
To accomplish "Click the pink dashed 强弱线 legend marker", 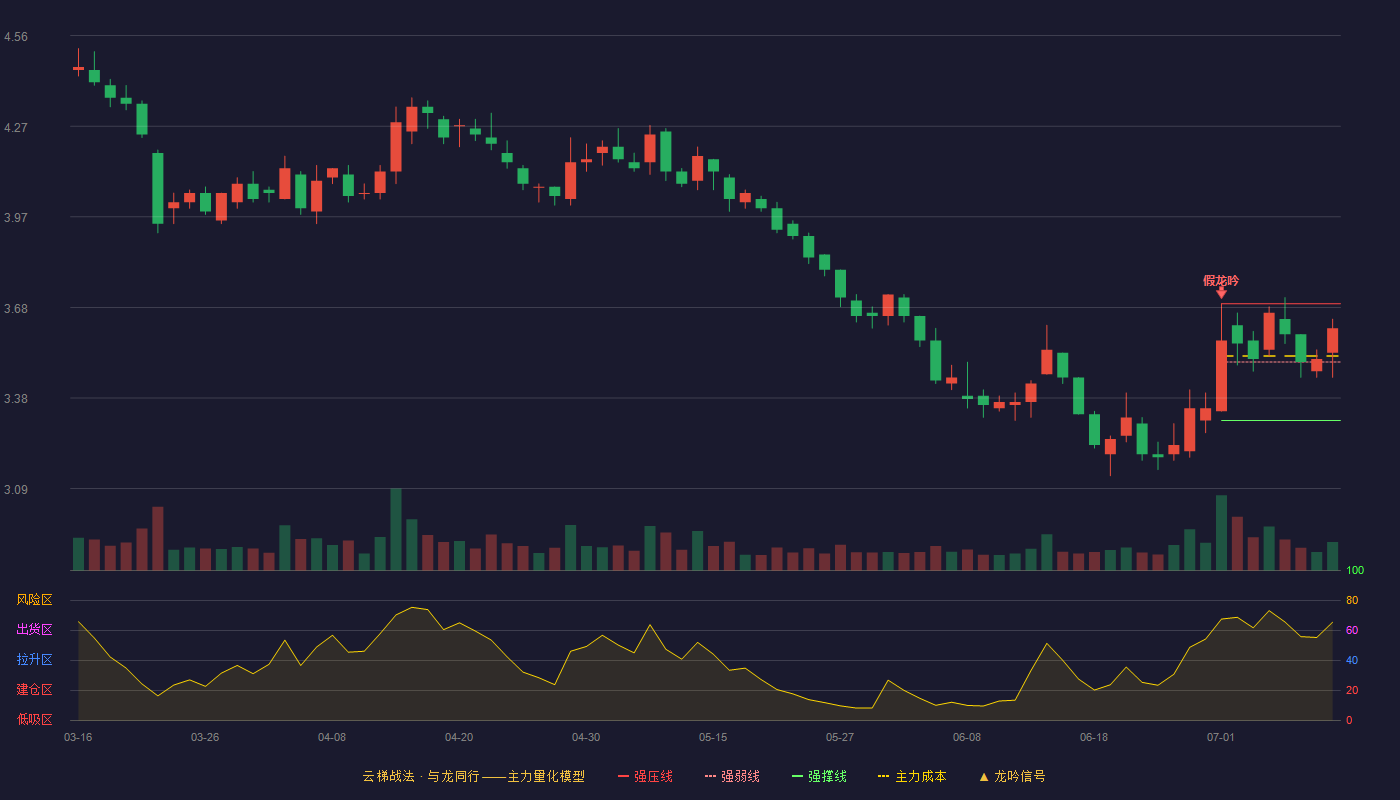I will pos(710,776).
